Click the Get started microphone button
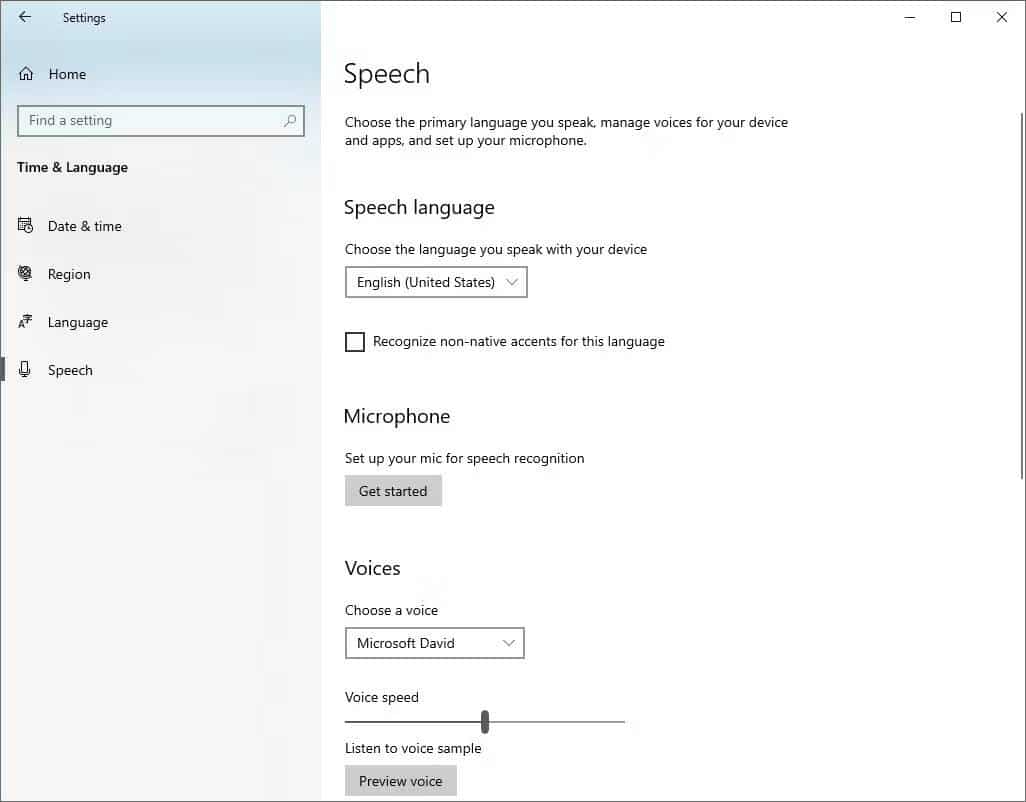The height and width of the screenshot is (802, 1026). (393, 490)
